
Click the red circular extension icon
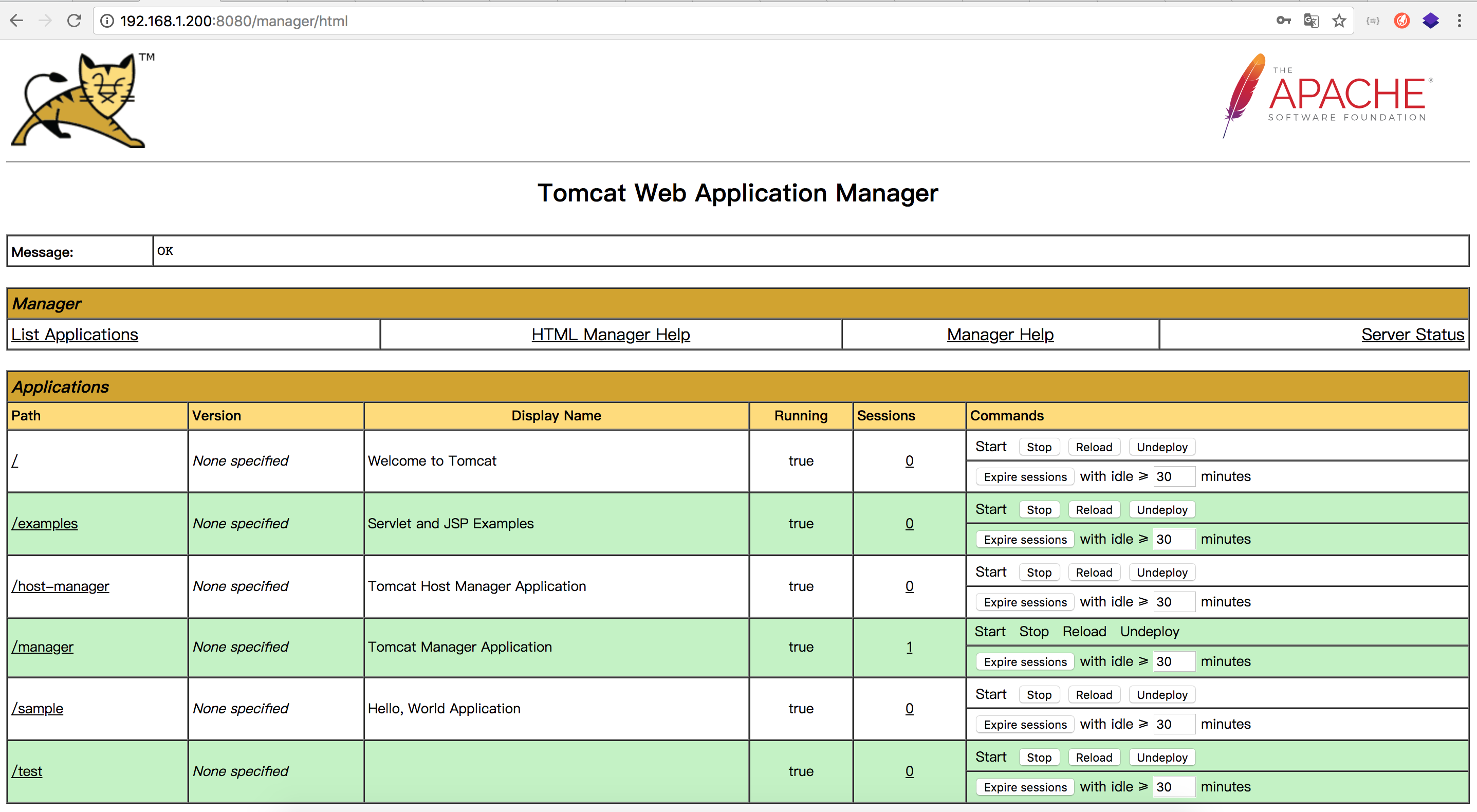pos(1402,21)
